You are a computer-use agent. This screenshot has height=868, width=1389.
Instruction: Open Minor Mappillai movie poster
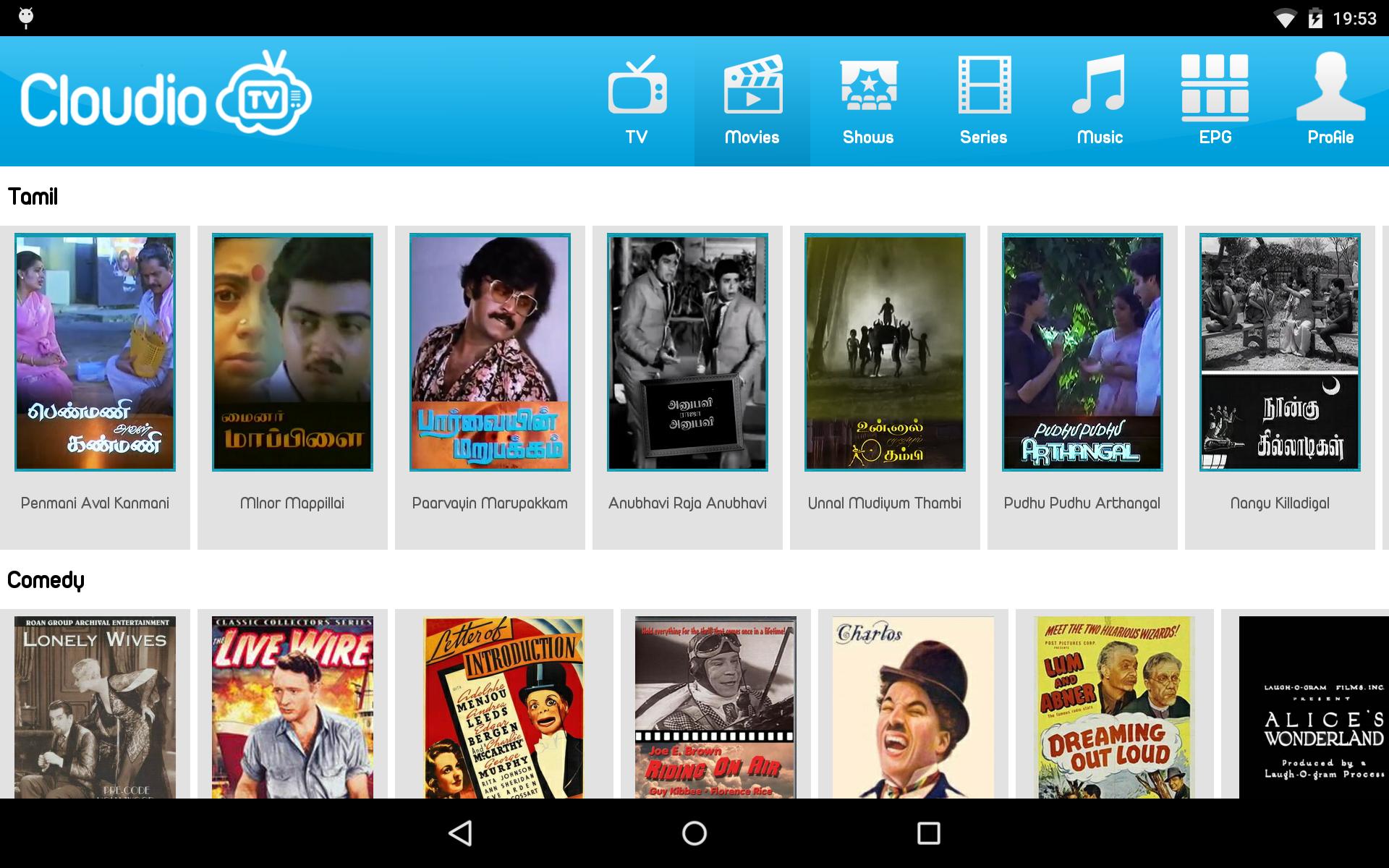point(292,352)
